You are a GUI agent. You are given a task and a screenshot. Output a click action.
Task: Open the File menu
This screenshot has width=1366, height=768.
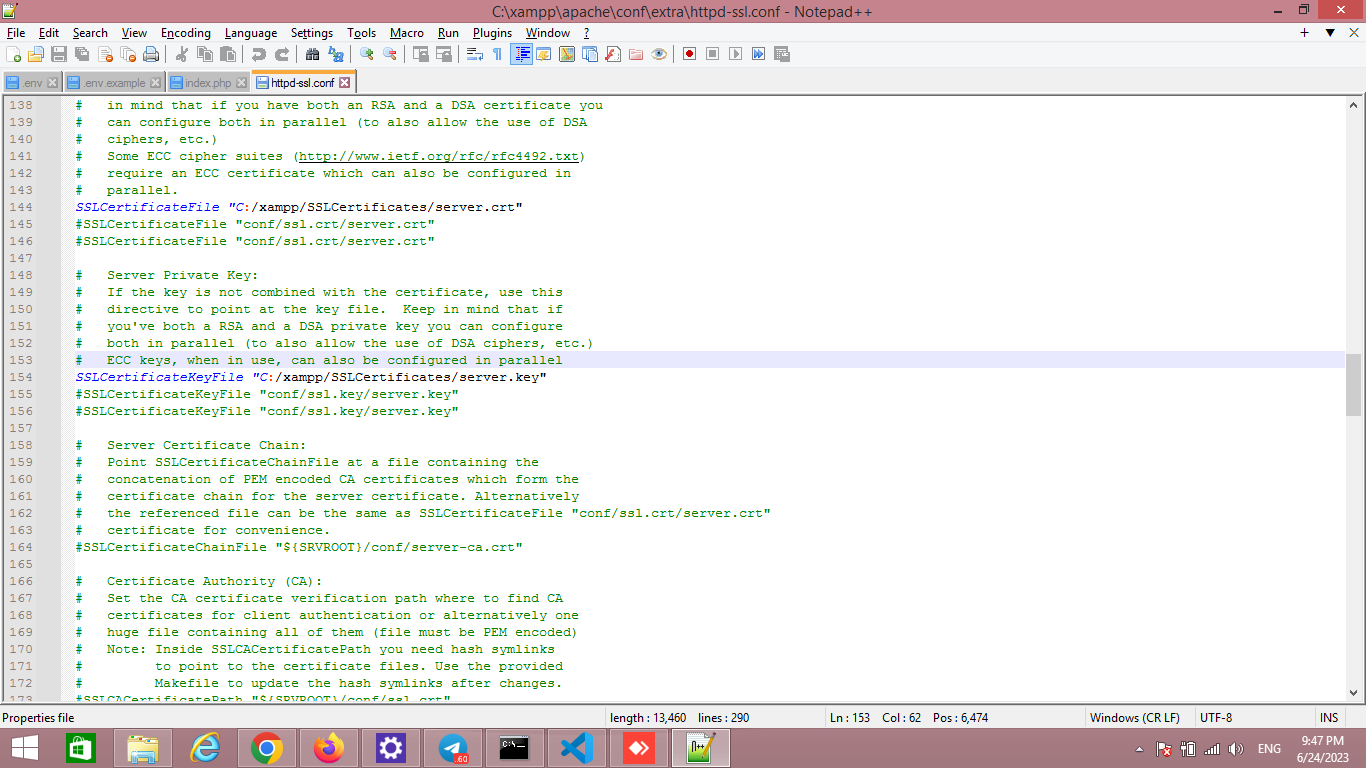click(x=15, y=33)
